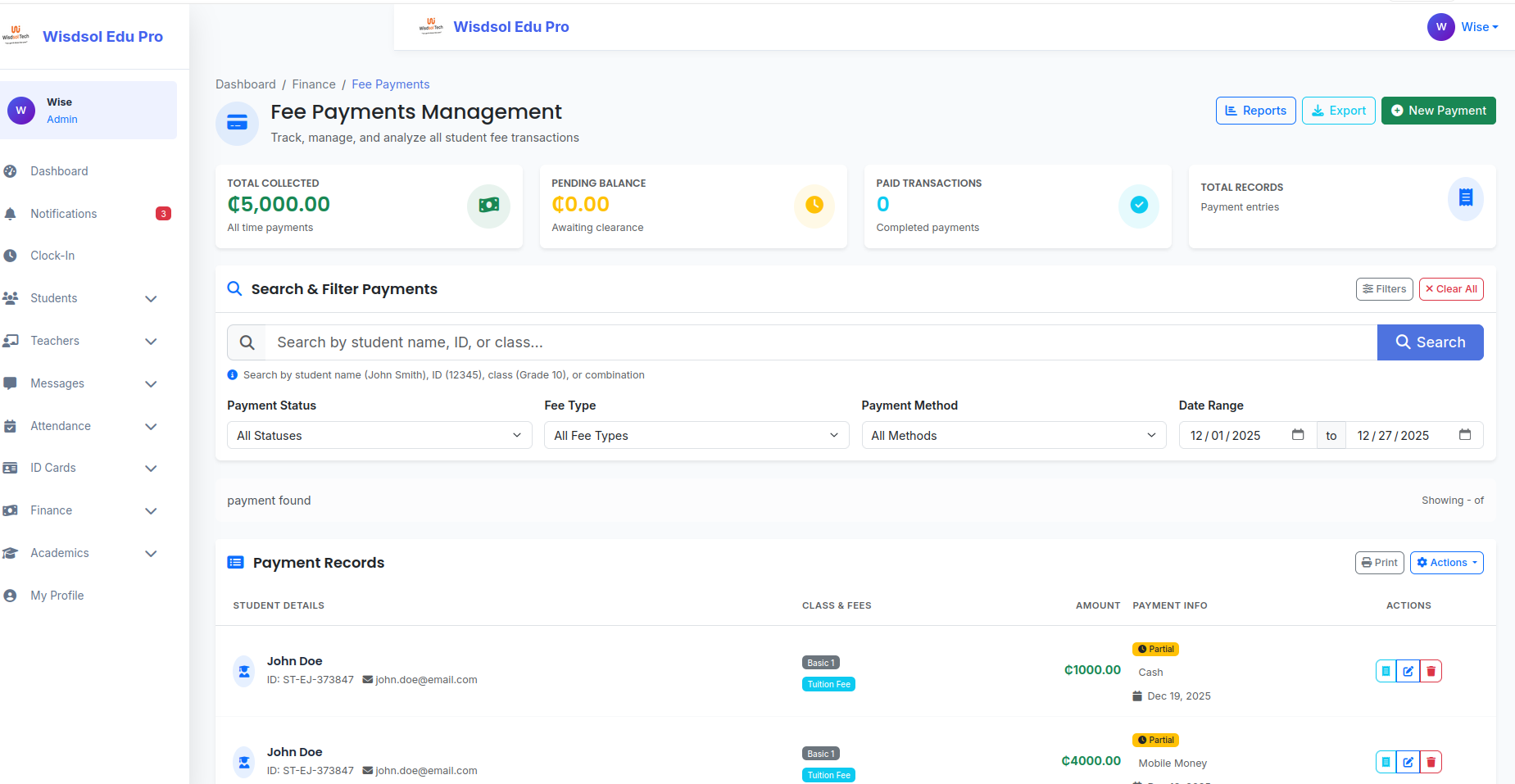Click Clear All to reset filters

tap(1451, 288)
